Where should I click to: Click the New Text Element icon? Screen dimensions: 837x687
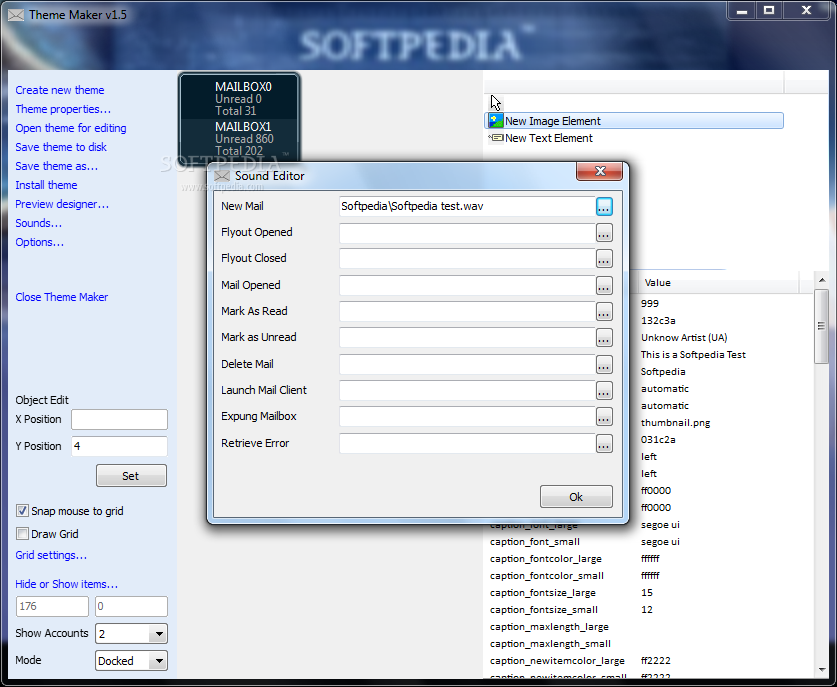point(496,138)
